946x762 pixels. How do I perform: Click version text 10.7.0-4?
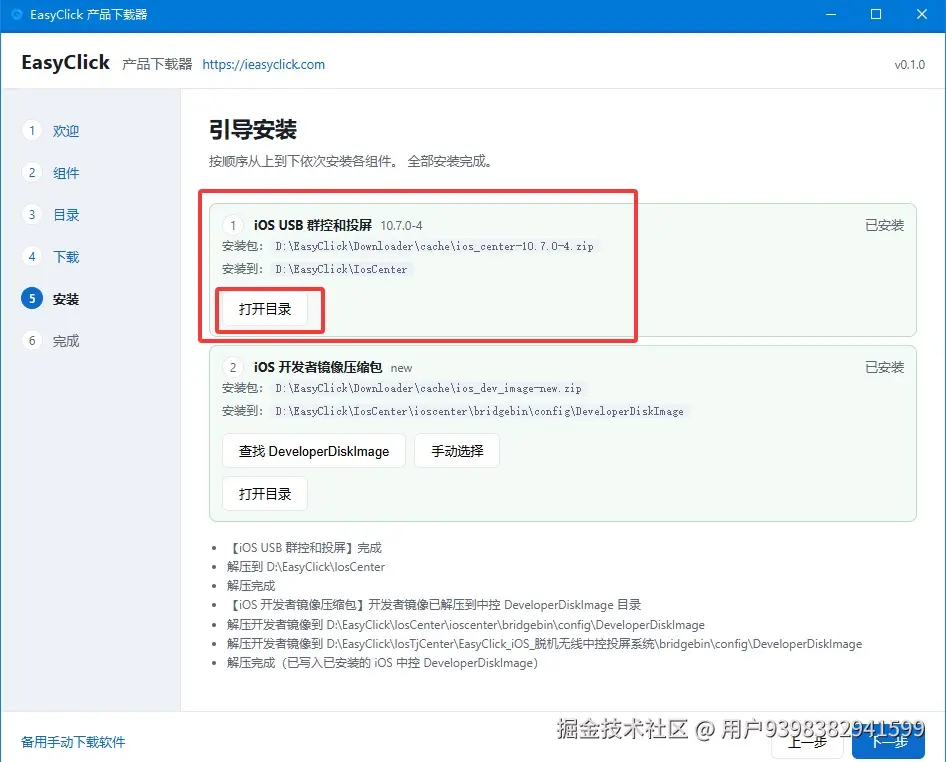click(x=401, y=226)
